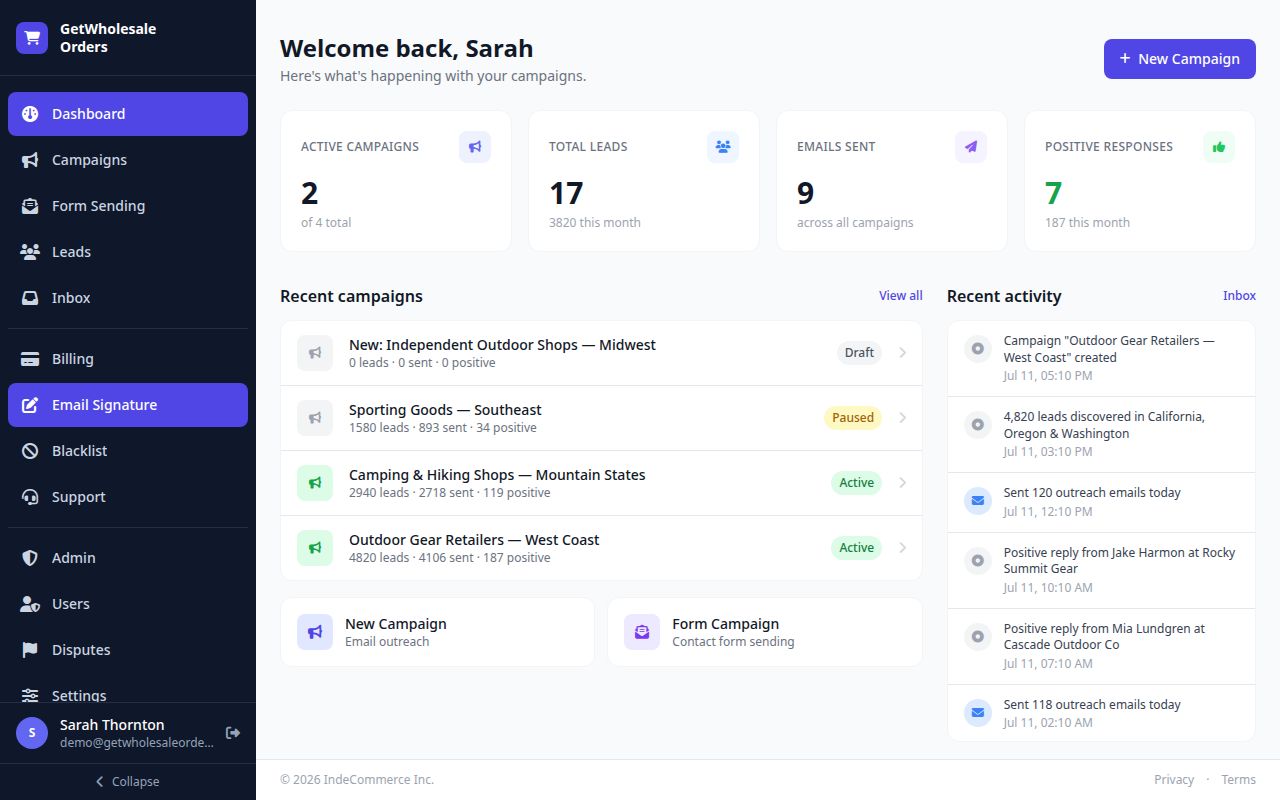Open the 'Campaign Outdoor Gear Retailers created' activity
This screenshot has width=1280, height=800.
[1101, 359]
